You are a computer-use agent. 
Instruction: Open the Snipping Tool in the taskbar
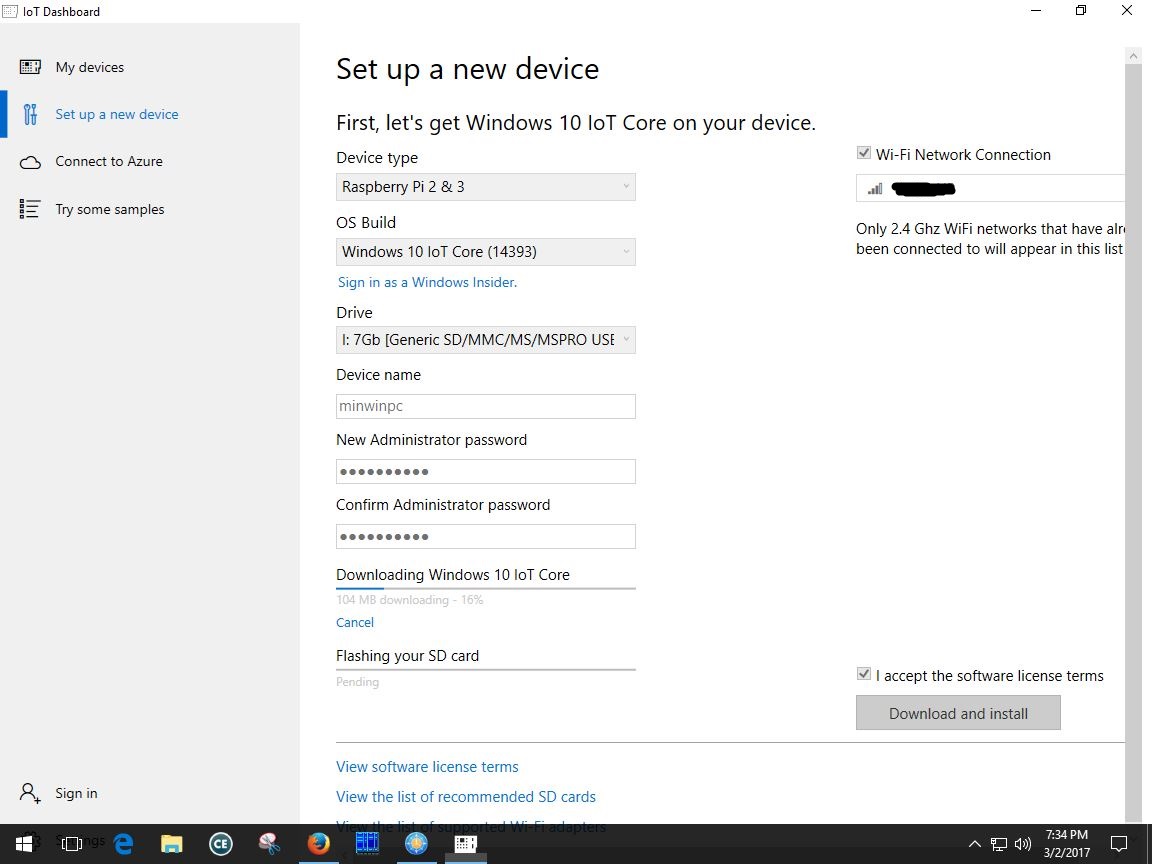coord(270,843)
